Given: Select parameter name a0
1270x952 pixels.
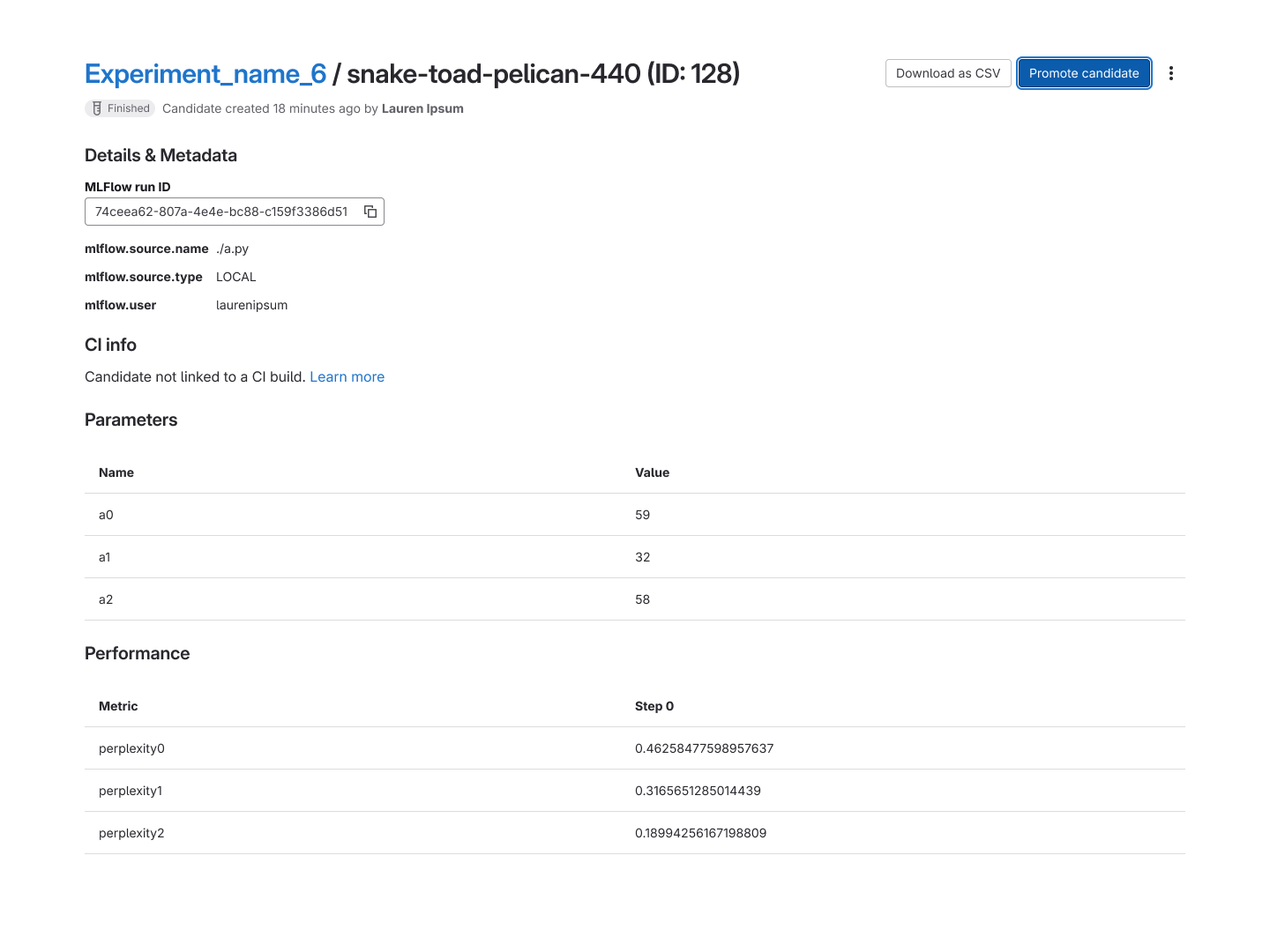Looking at the screenshot, I should tap(106, 515).
